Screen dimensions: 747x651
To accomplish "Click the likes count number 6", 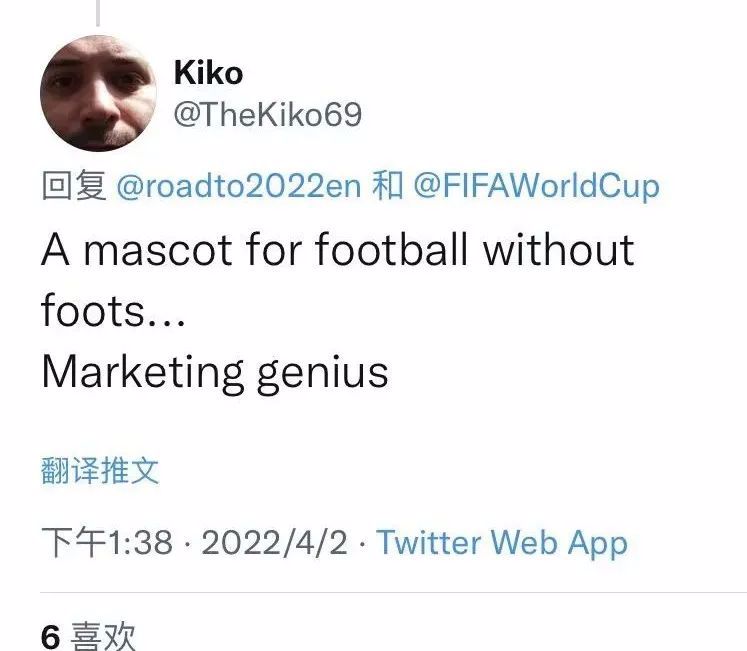I will (51, 637).
